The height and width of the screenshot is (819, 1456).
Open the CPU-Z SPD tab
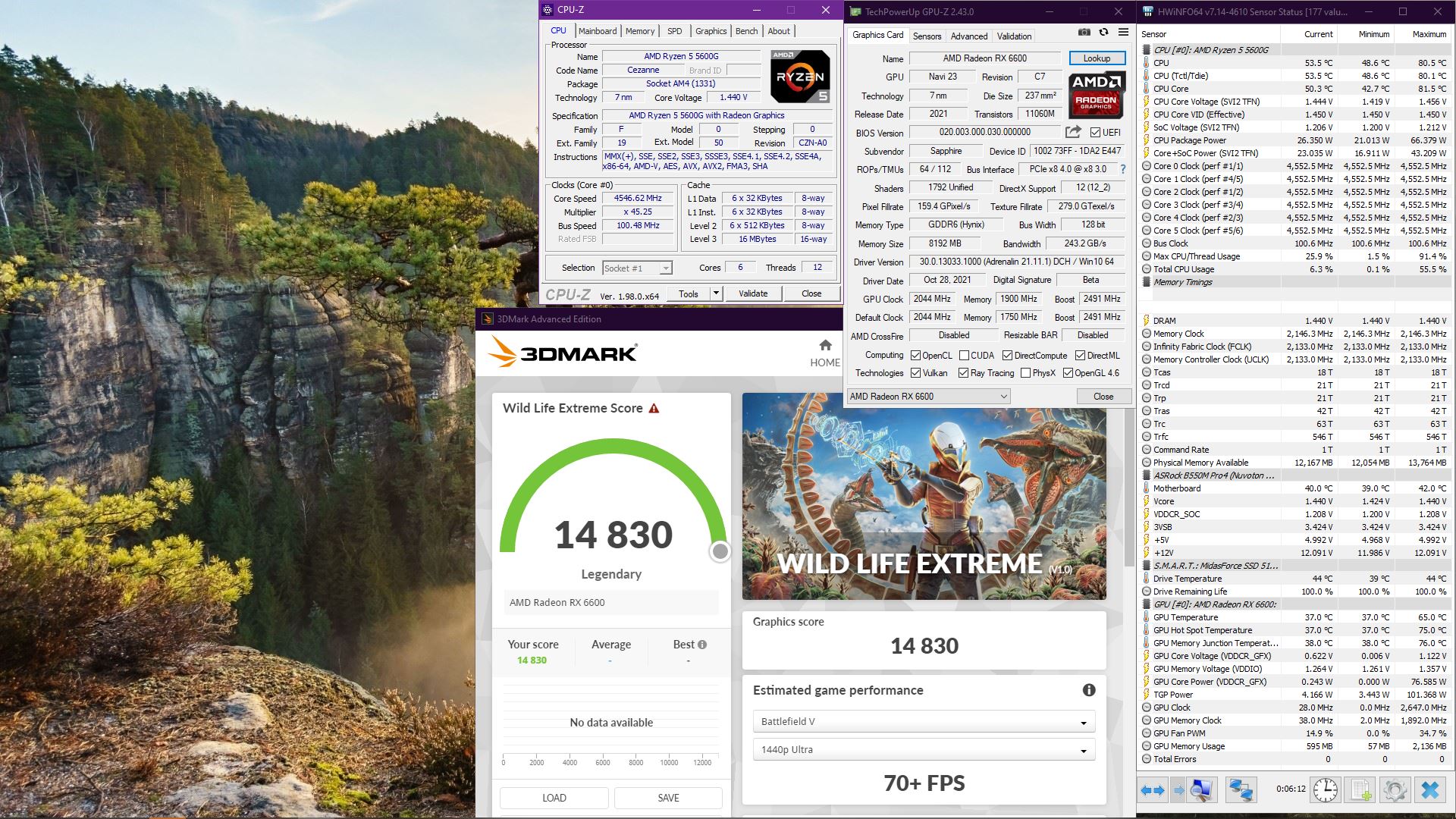point(675,31)
